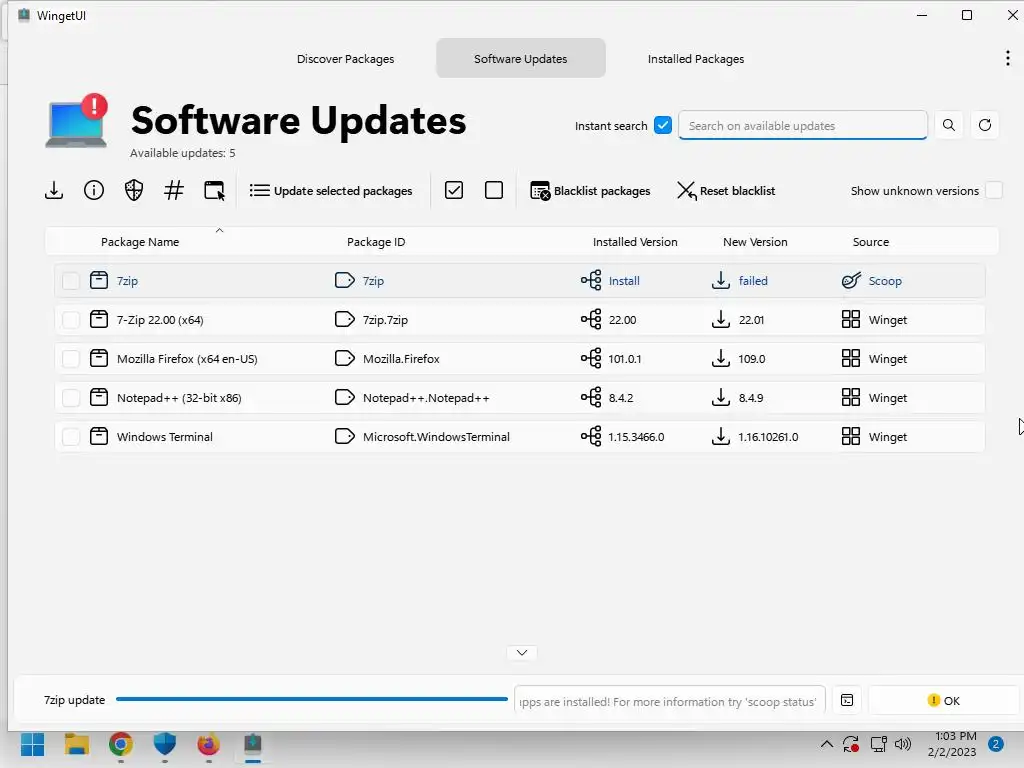Sort by Package ID column
1024x768 pixels.
point(376,242)
